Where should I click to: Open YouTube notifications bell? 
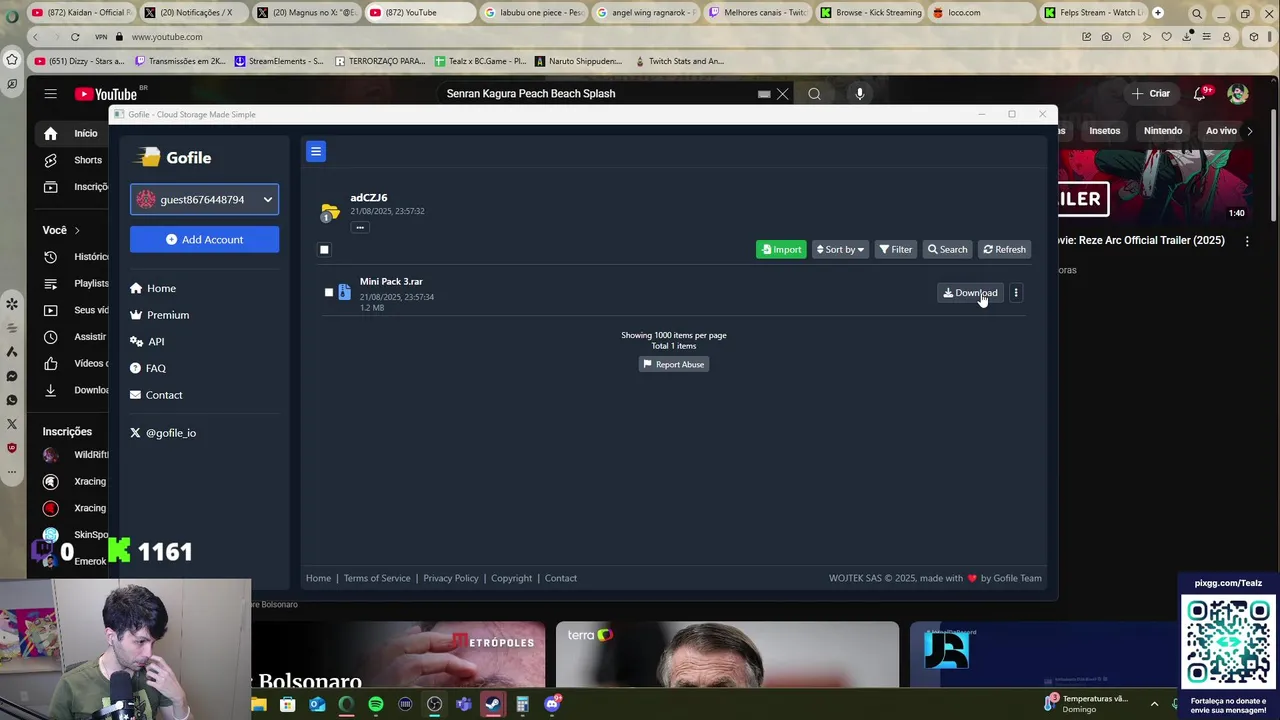(1200, 94)
